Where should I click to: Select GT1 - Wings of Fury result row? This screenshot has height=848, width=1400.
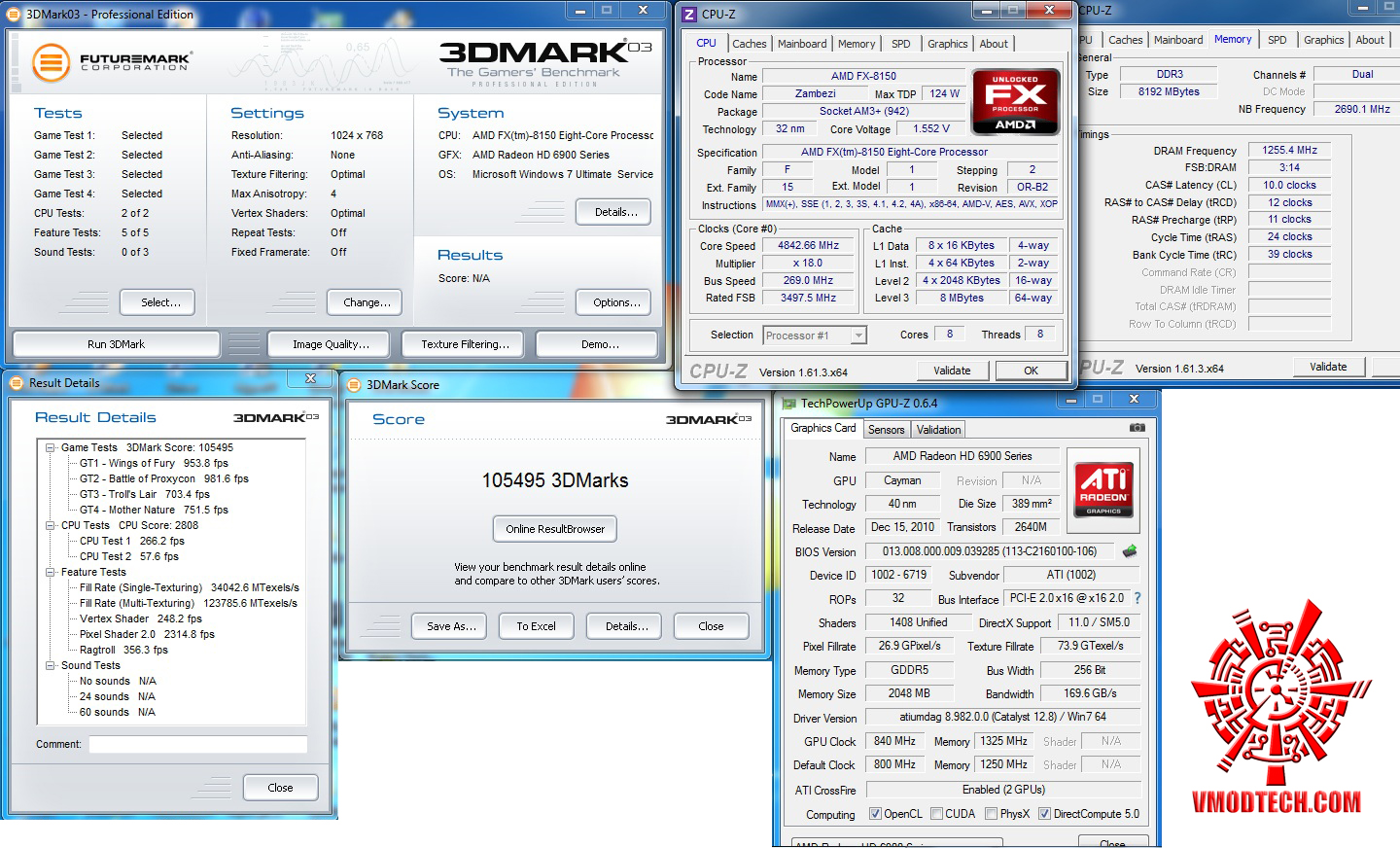(154, 463)
